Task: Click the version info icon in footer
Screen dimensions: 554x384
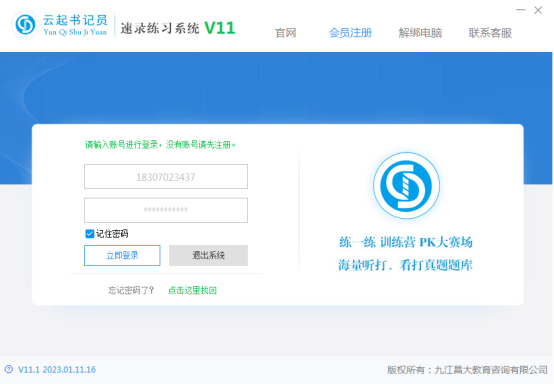Action: point(8,369)
